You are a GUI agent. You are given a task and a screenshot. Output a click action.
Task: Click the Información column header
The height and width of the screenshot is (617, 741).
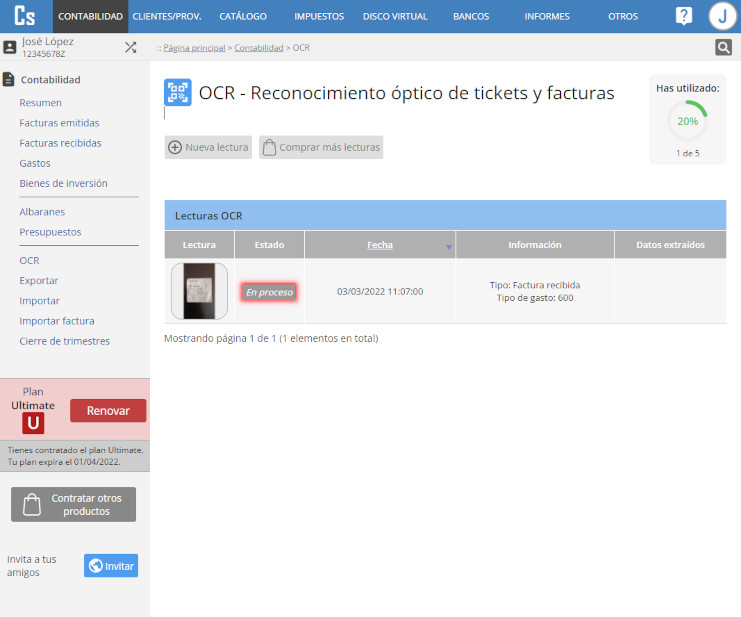pyautogui.click(x=535, y=245)
